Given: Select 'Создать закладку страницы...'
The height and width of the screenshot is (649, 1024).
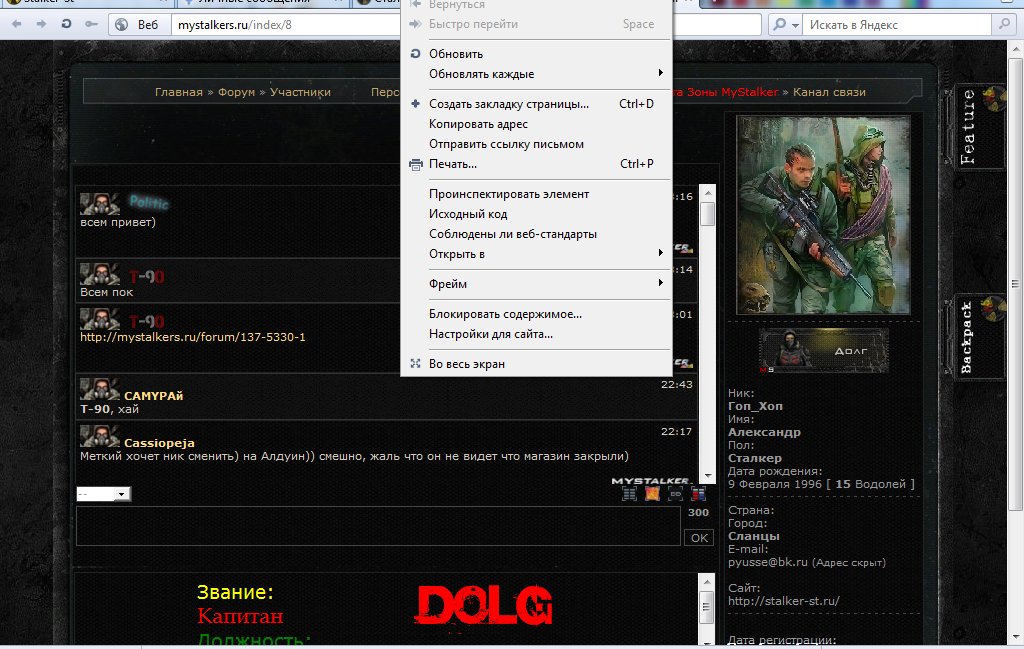Looking at the screenshot, I should pyautogui.click(x=536, y=104).
